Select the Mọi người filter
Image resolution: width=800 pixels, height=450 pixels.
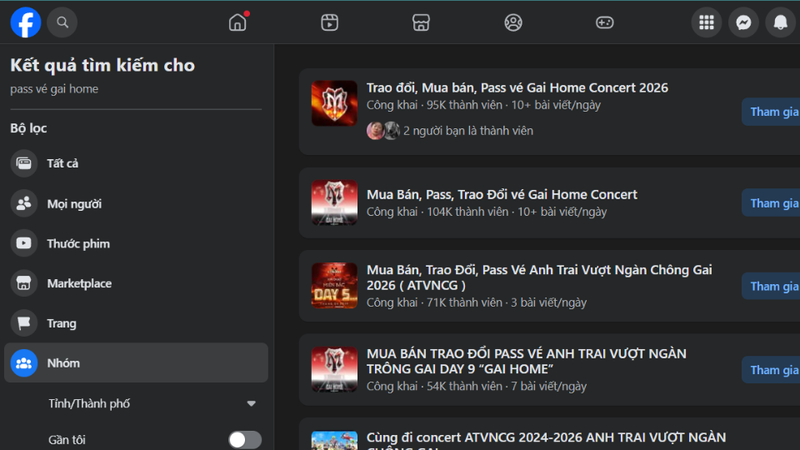[x=136, y=204]
